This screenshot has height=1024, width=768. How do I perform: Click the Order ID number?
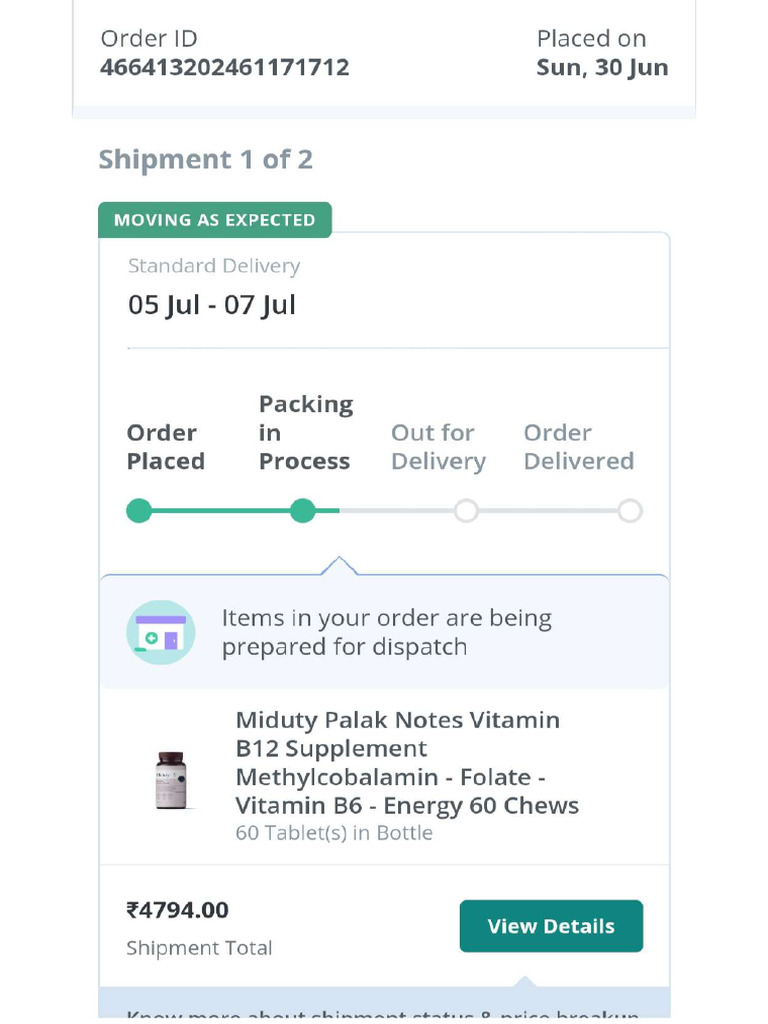224,68
